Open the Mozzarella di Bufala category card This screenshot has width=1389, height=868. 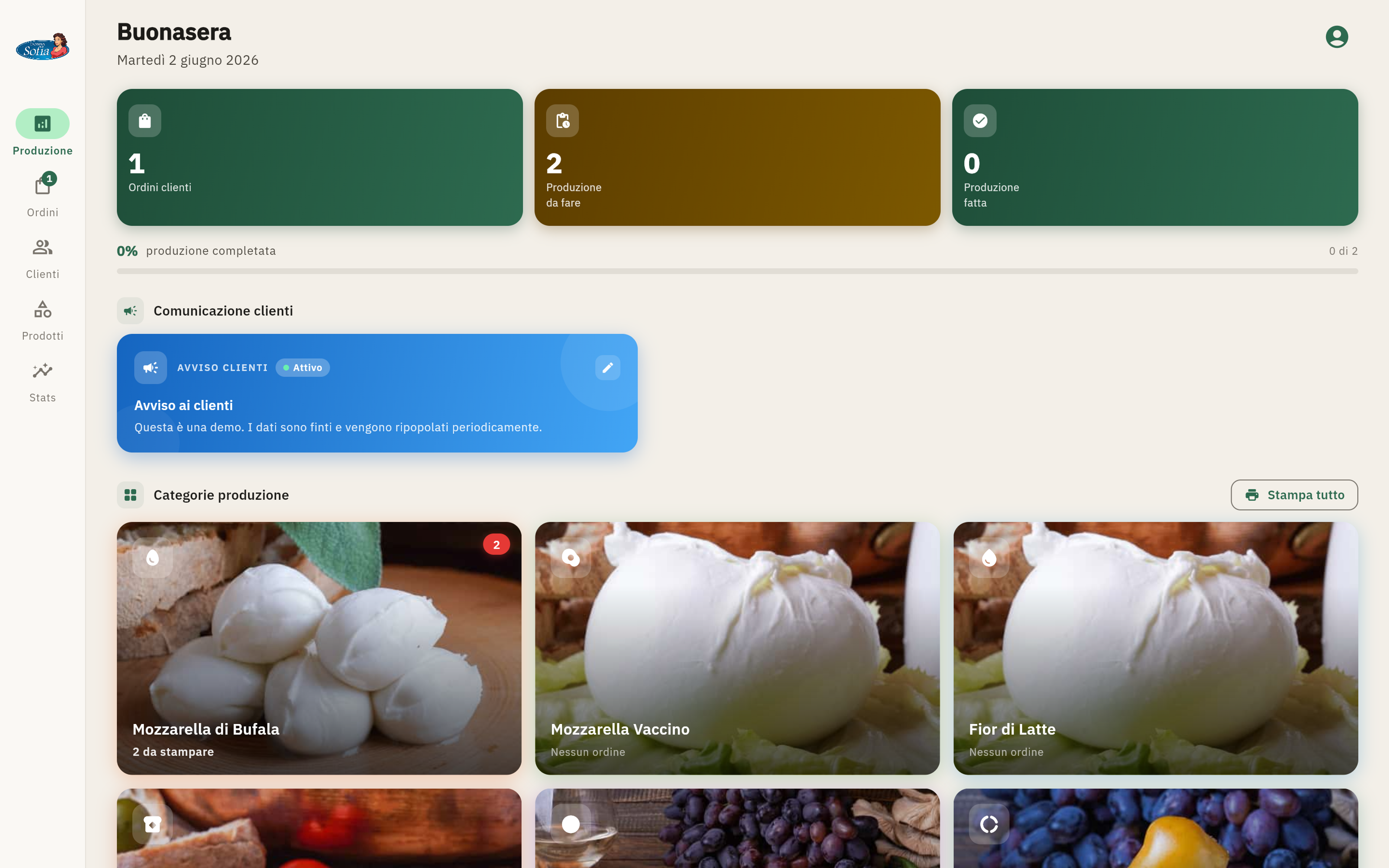[319, 648]
